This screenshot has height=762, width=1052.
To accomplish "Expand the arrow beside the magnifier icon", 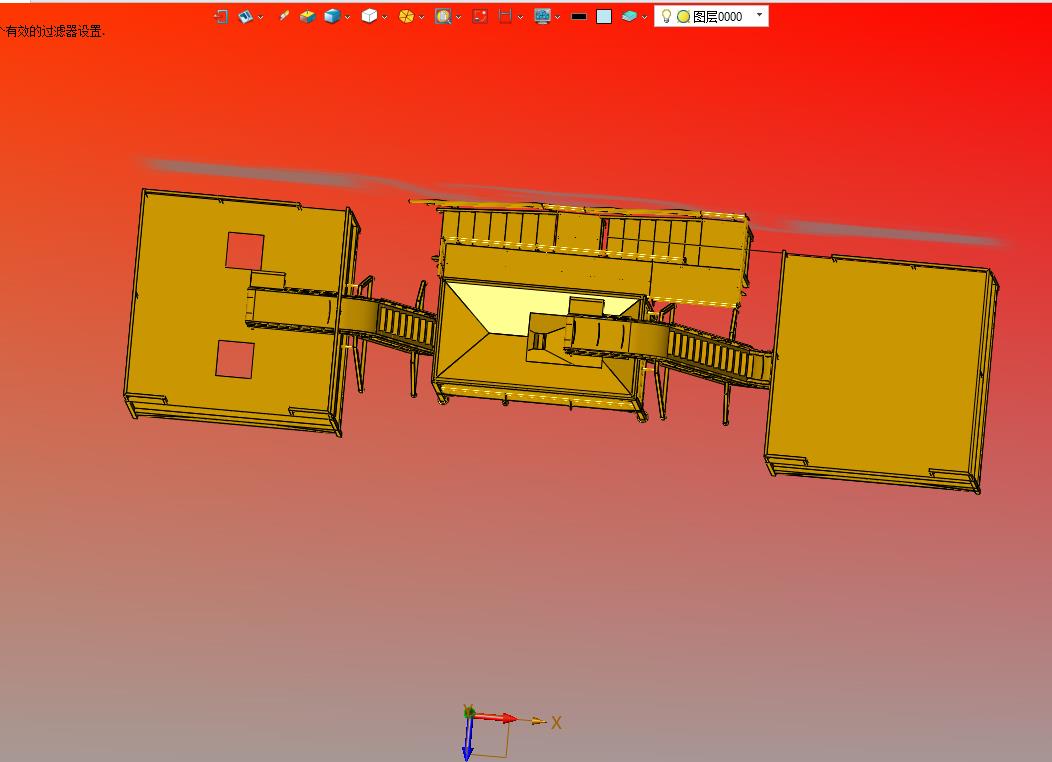I will pos(458,17).
